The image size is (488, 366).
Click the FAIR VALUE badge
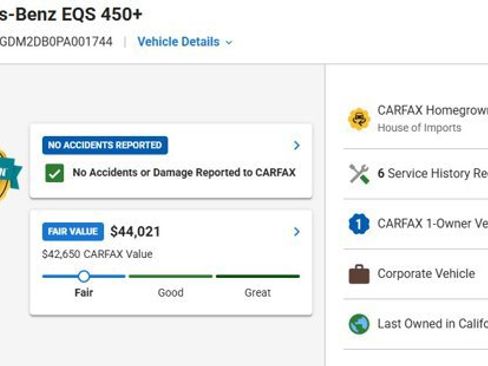[73, 231]
